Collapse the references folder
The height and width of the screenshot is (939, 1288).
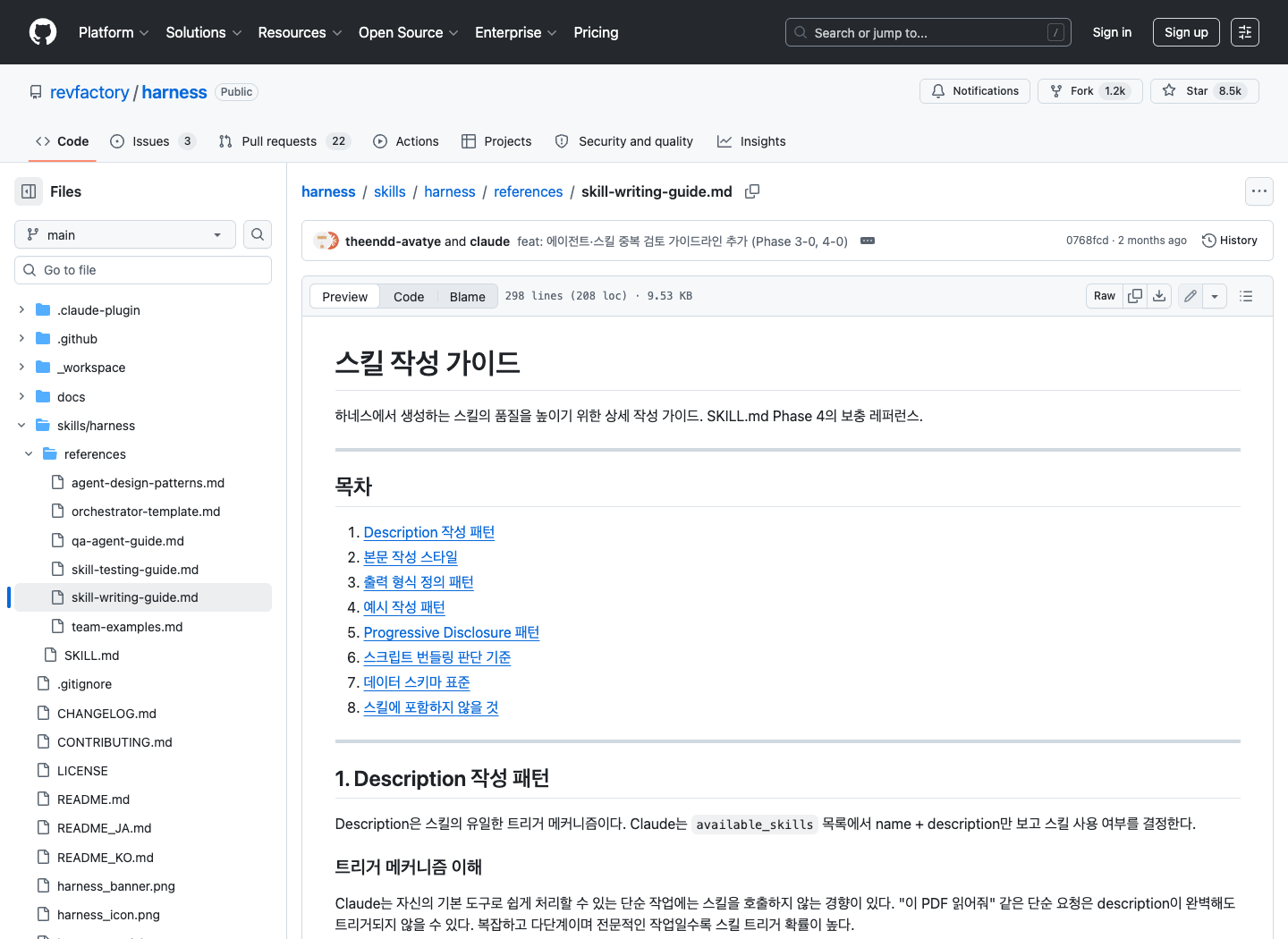29,454
